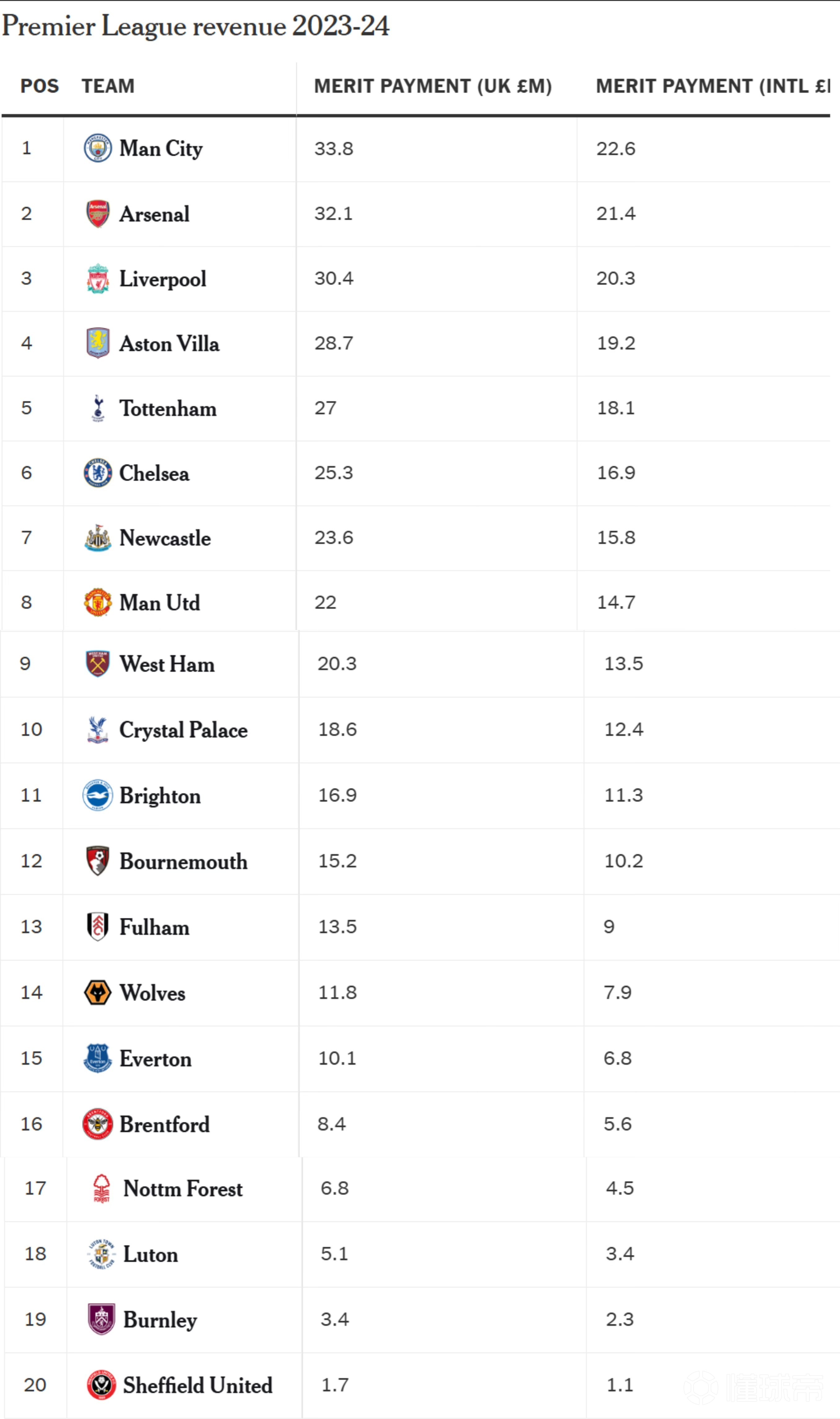This screenshot has height=1419, width=840.
Task: Click the Crystal Palace eagle crest
Action: (97, 730)
